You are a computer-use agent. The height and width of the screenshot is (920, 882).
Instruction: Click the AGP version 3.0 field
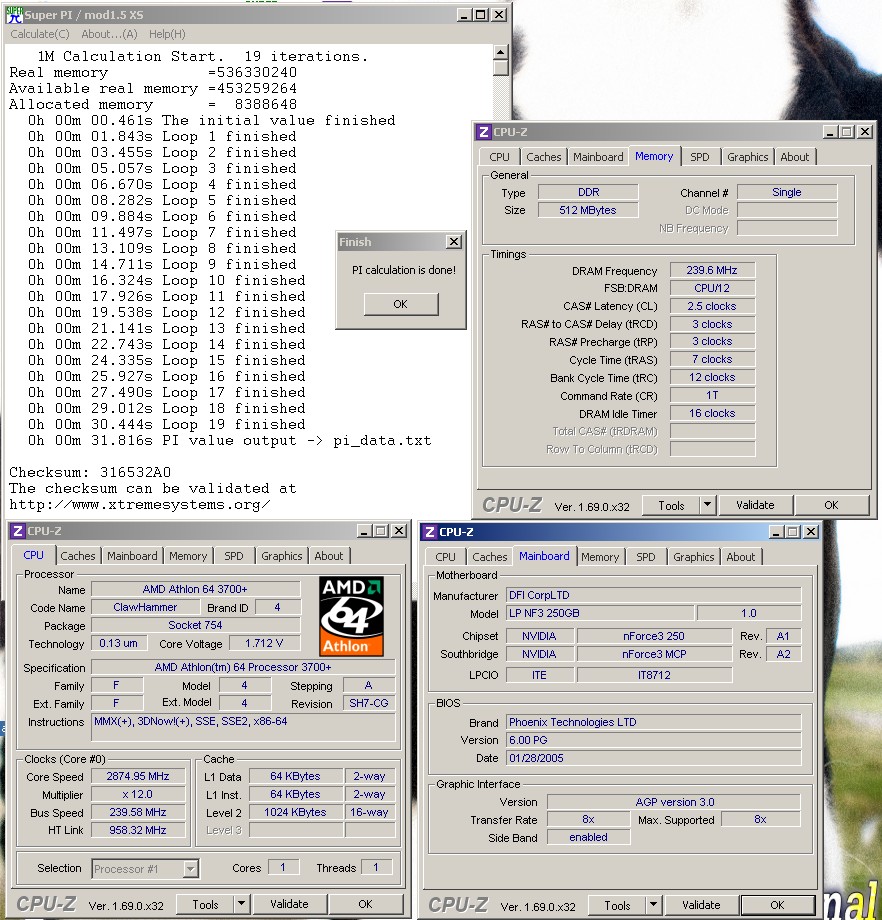click(674, 802)
